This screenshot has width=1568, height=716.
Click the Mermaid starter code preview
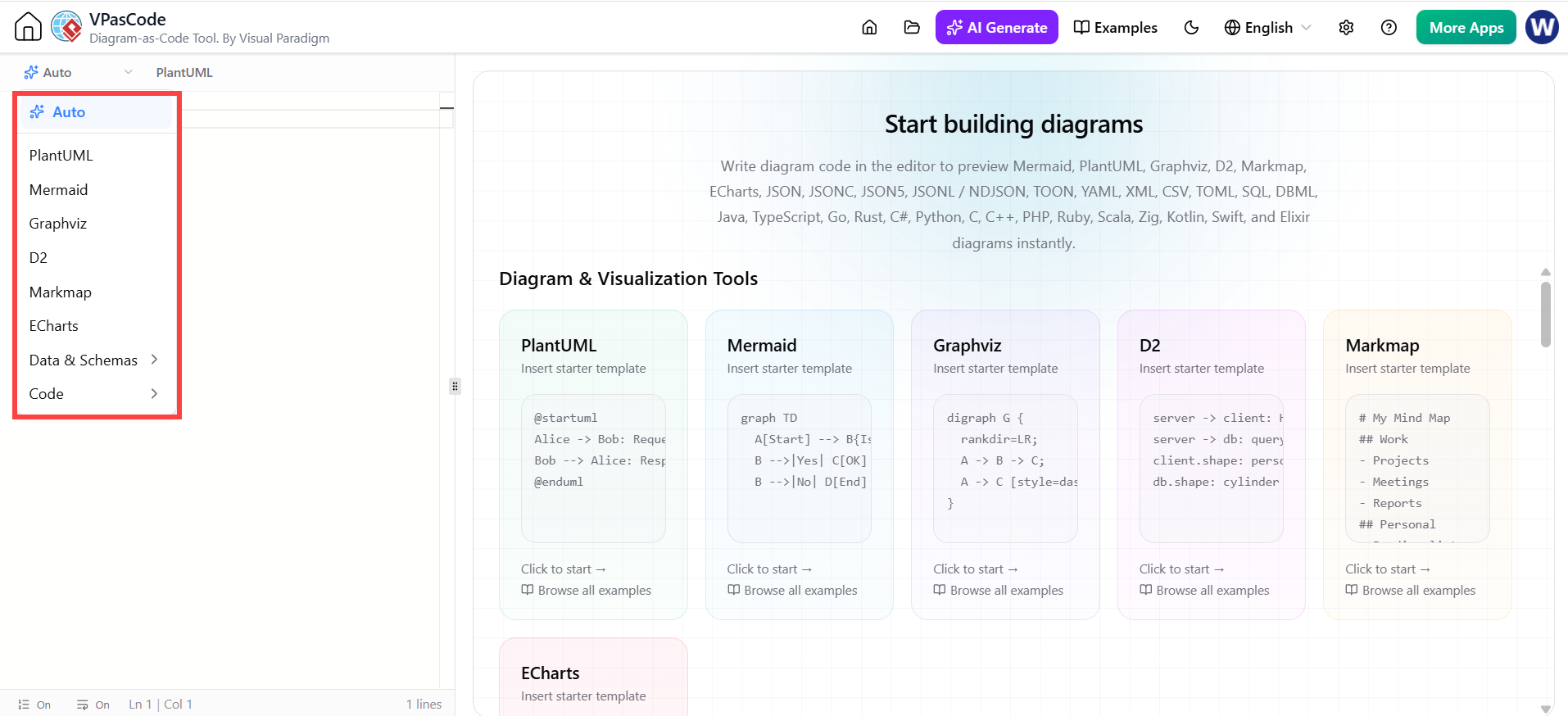point(800,469)
